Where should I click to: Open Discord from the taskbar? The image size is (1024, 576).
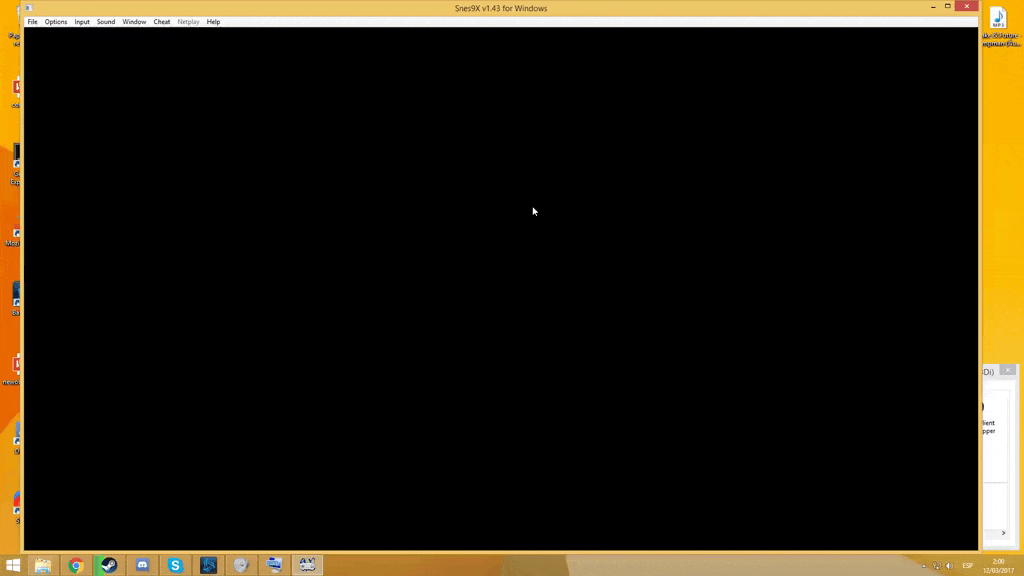(142, 565)
